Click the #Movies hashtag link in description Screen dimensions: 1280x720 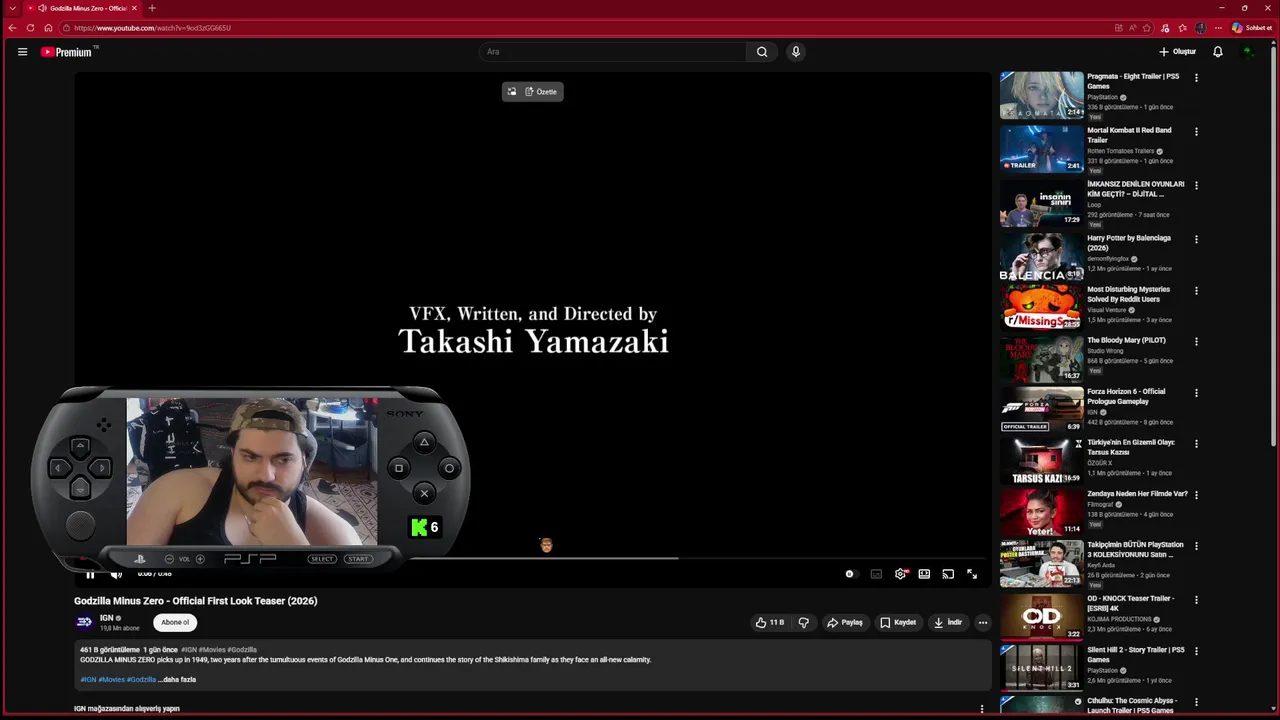pyautogui.click(x=111, y=680)
